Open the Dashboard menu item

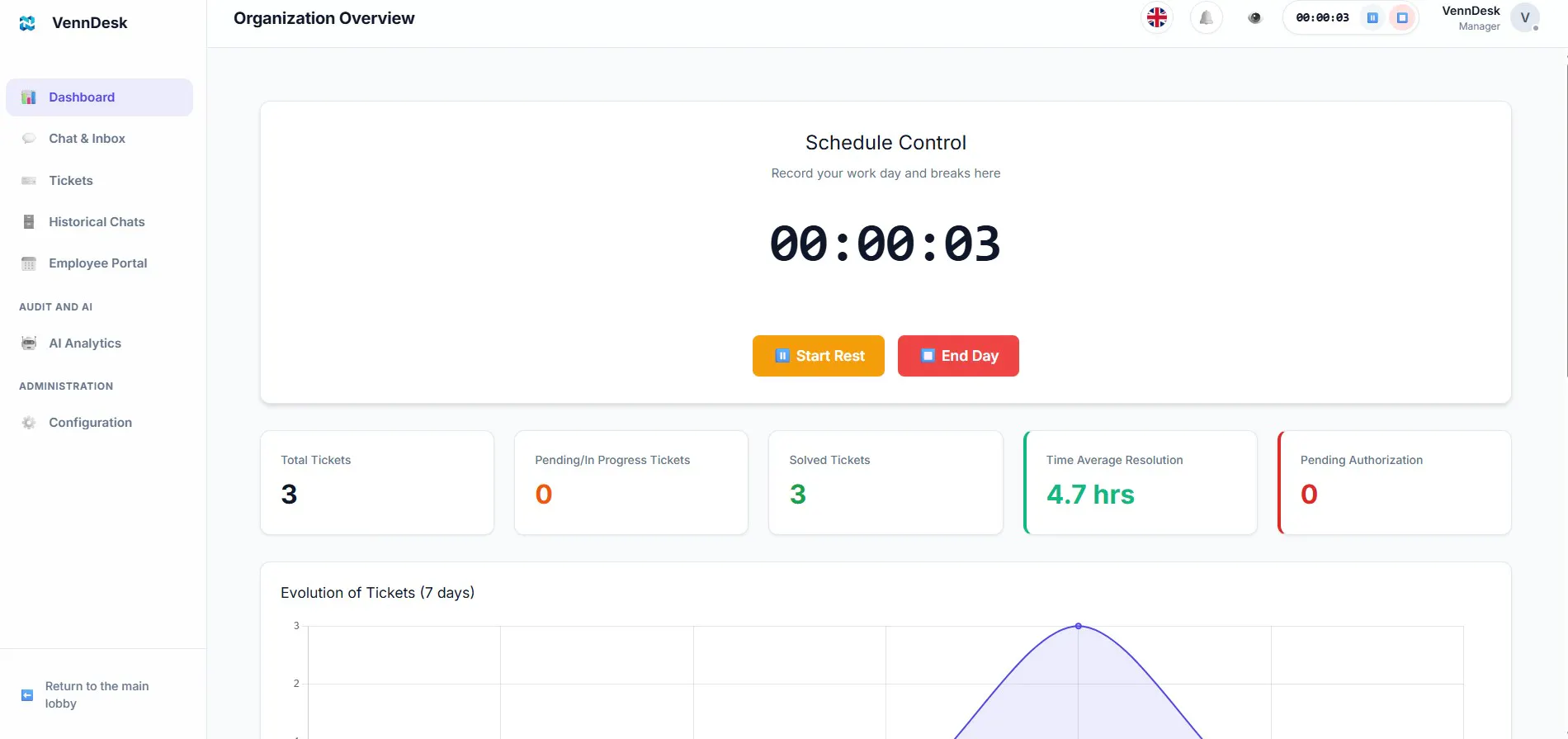point(99,97)
